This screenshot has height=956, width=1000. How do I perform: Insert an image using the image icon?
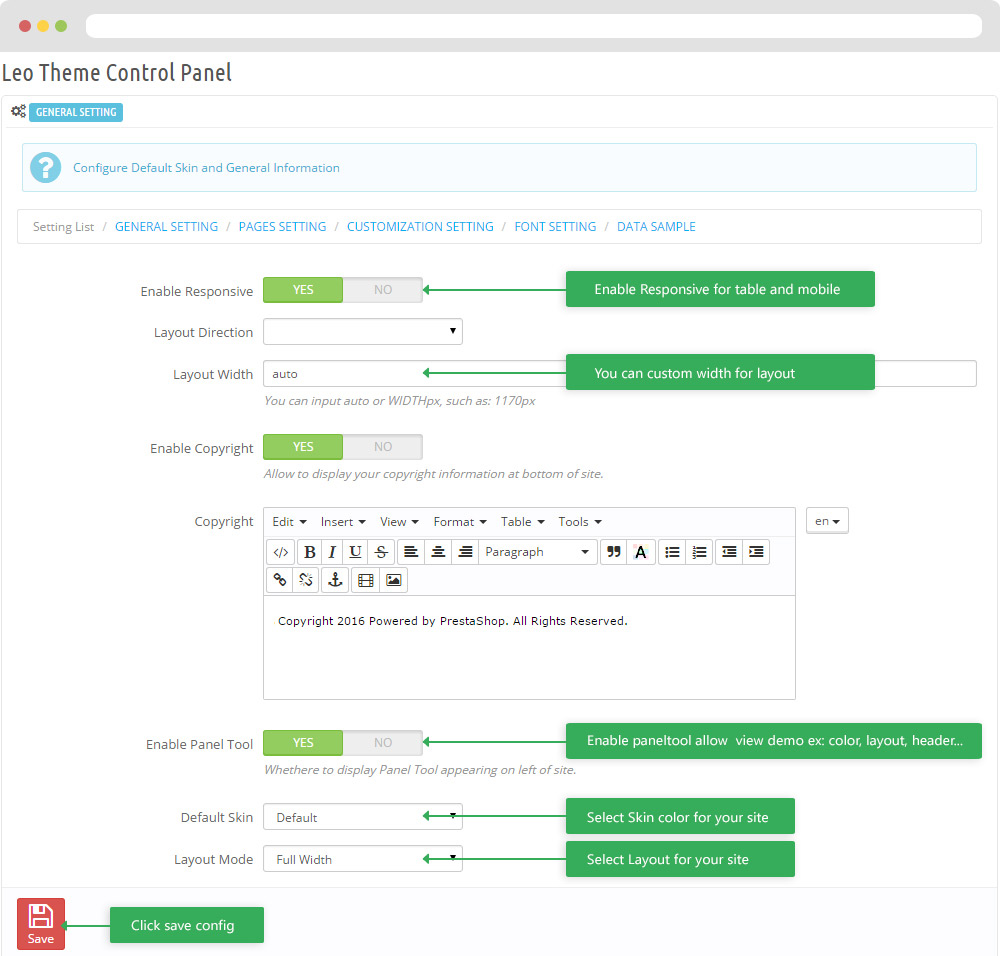(394, 580)
